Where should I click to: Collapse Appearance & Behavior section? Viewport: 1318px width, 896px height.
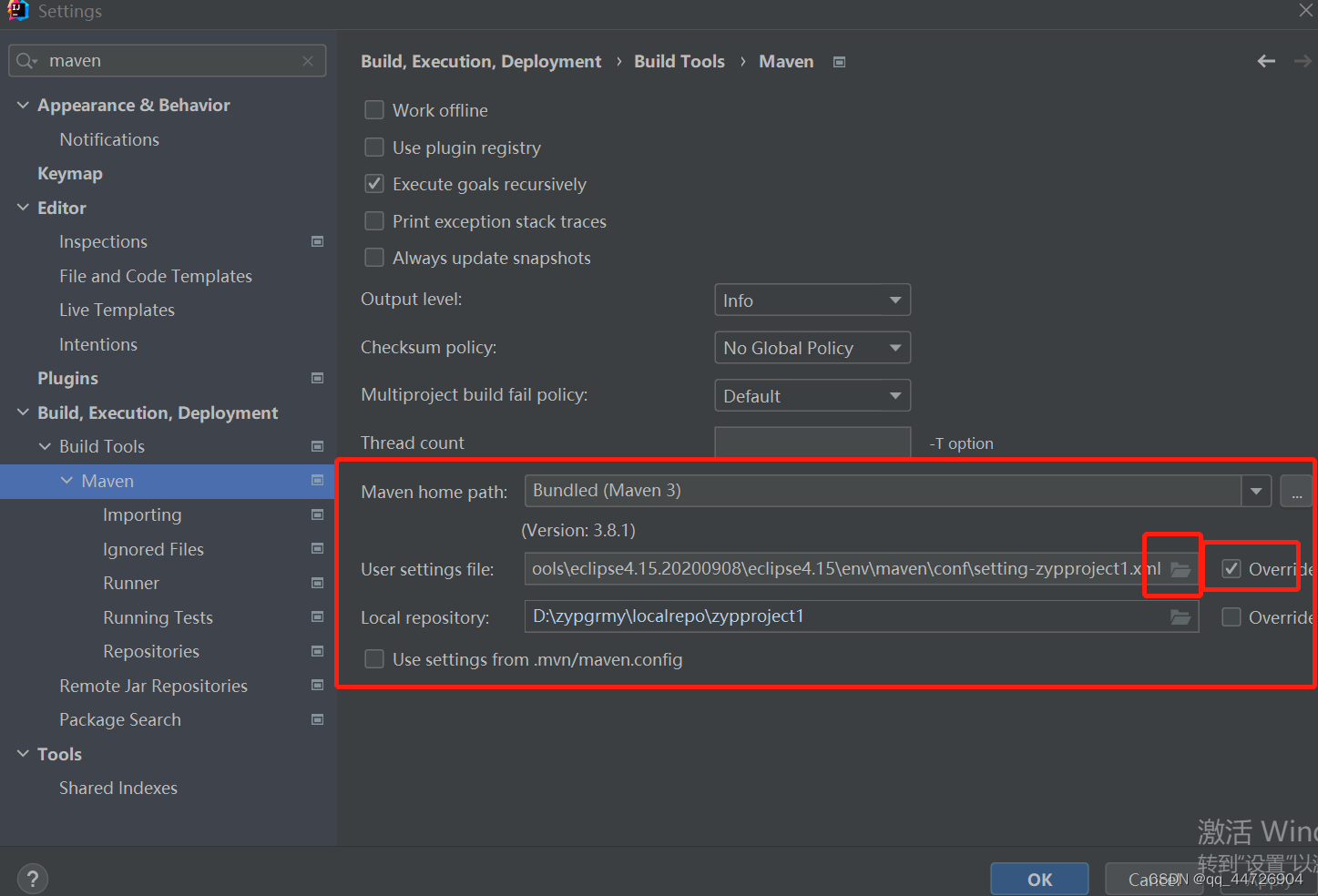[23, 105]
